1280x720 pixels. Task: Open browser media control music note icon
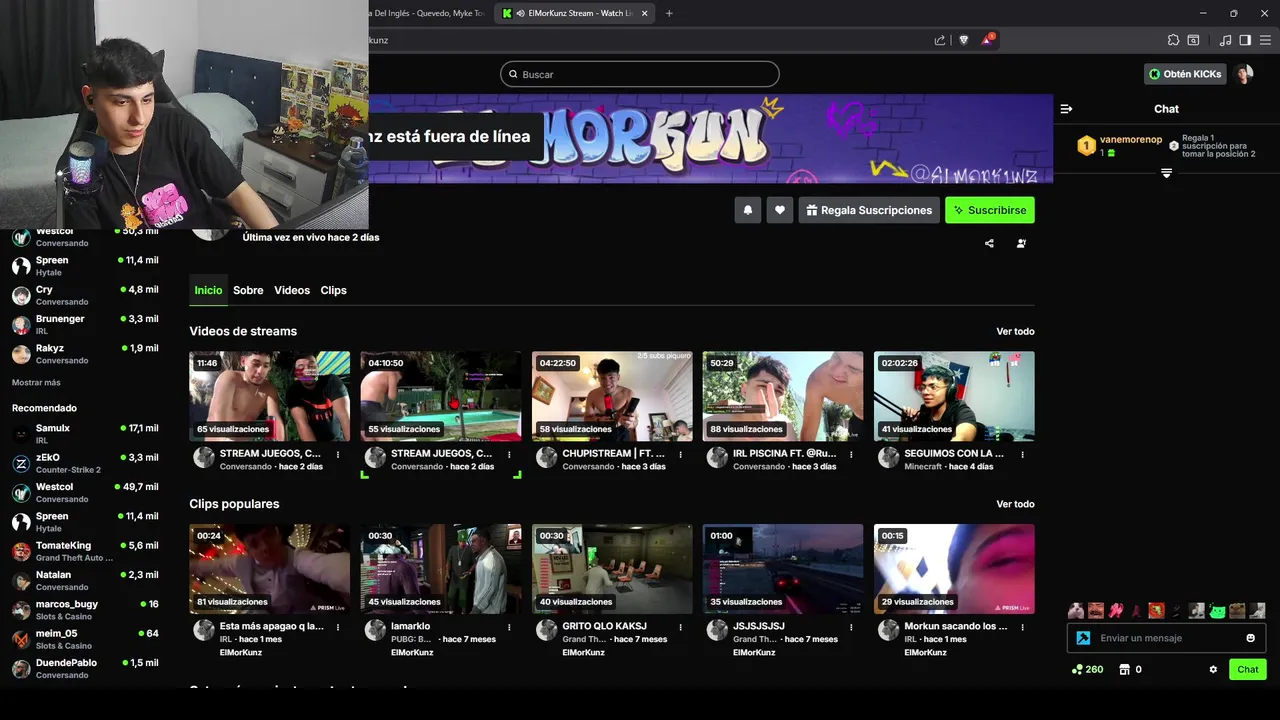[1225, 40]
